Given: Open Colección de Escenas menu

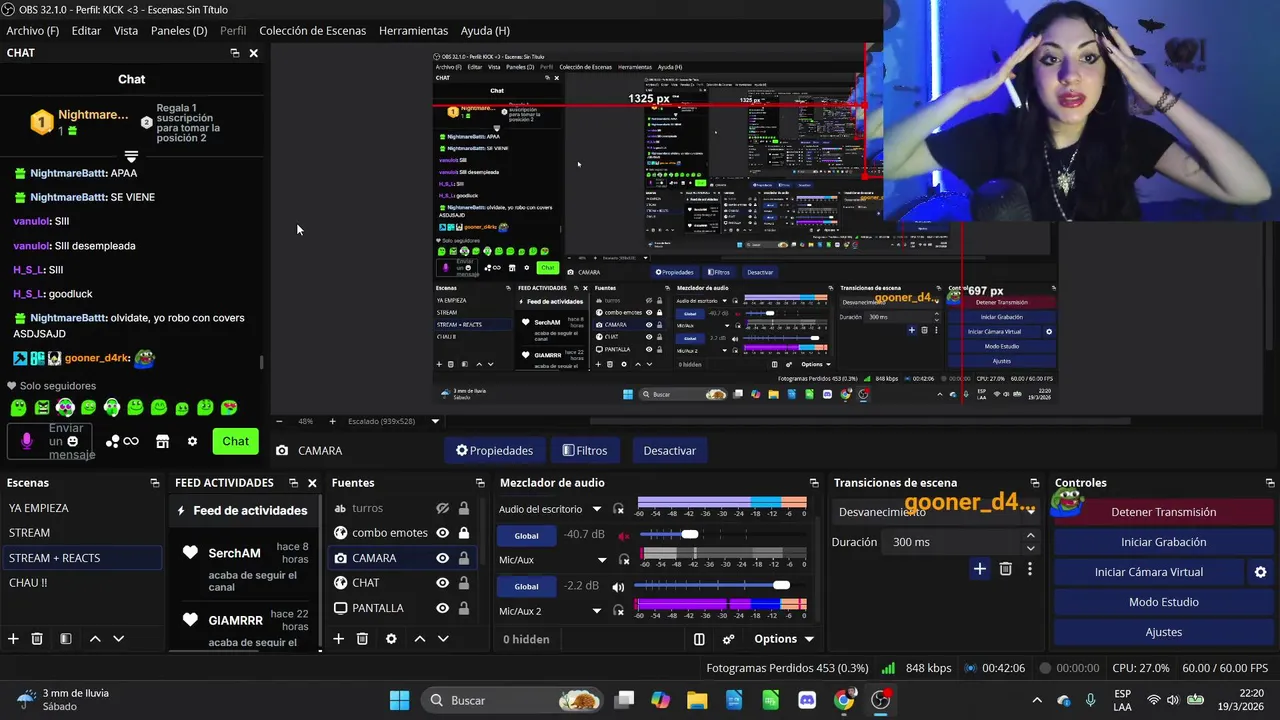Looking at the screenshot, I should [x=312, y=31].
